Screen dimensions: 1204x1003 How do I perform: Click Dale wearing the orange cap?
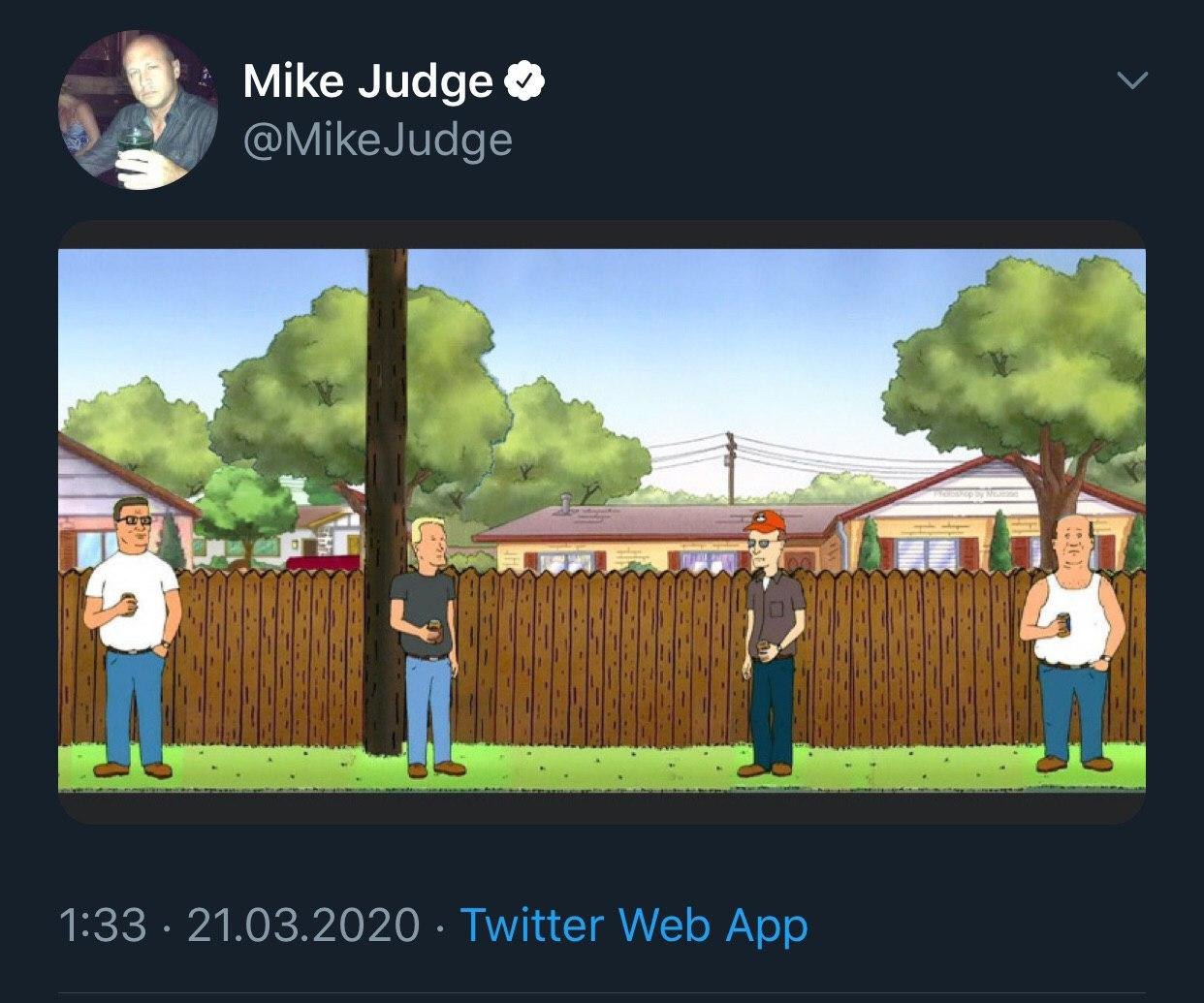(x=773, y=643)
